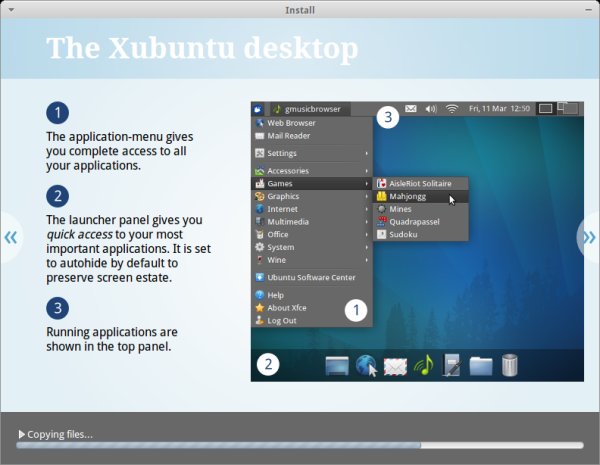The image size is (600, 465).
Task: Minimize the Install window
Action: pyautogui.click(x=589, y=10)
